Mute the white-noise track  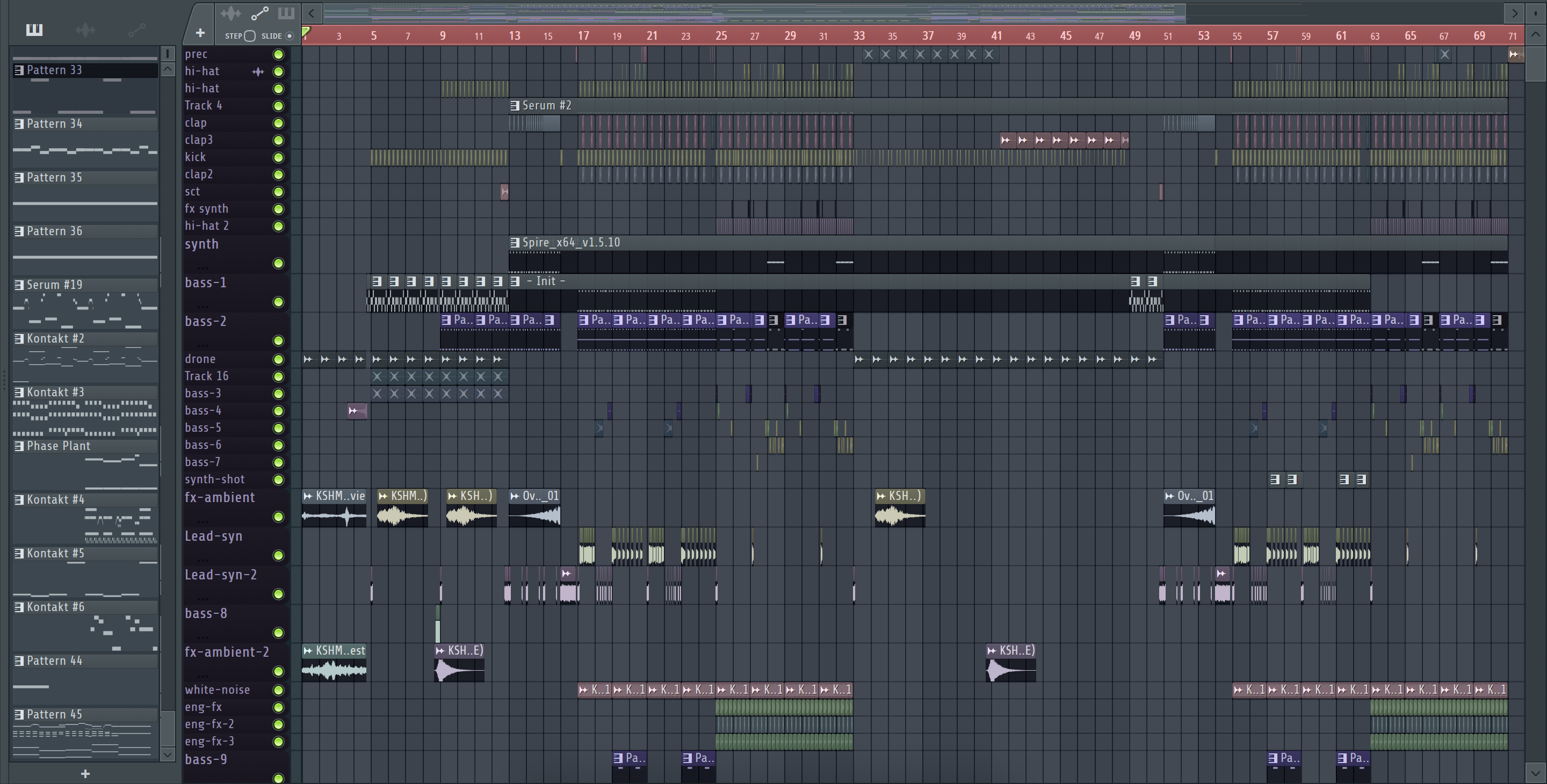point(279,691)
